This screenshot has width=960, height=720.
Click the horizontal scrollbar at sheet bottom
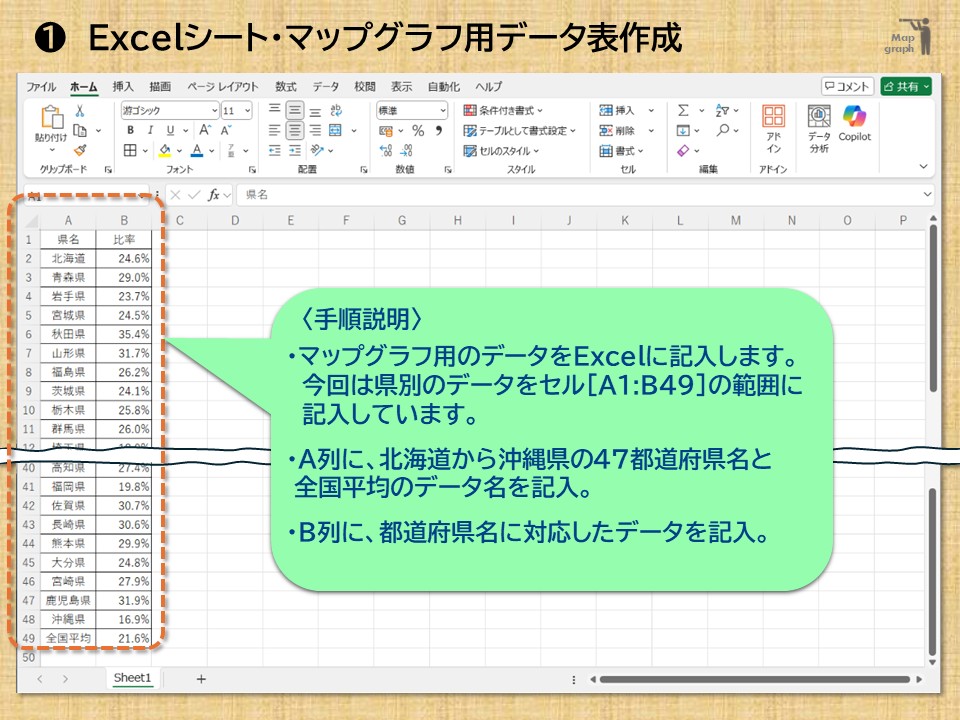[x=755, y=679]
